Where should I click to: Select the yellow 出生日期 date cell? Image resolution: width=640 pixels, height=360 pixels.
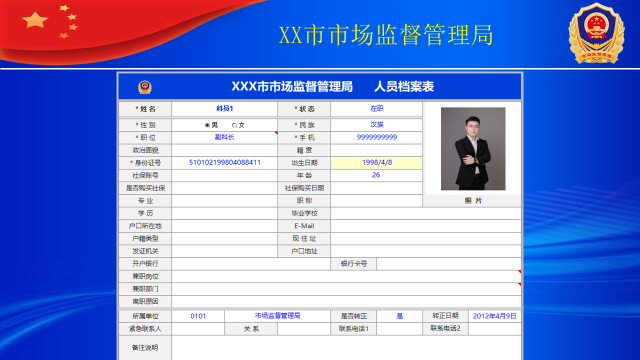click(x=376, y=163)
